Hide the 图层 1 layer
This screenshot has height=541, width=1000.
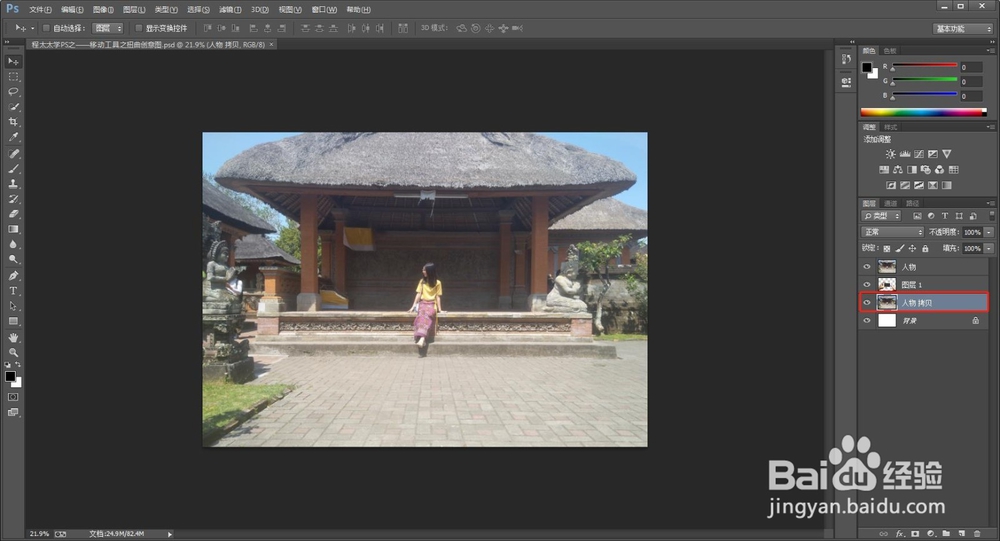click(867, 285)
